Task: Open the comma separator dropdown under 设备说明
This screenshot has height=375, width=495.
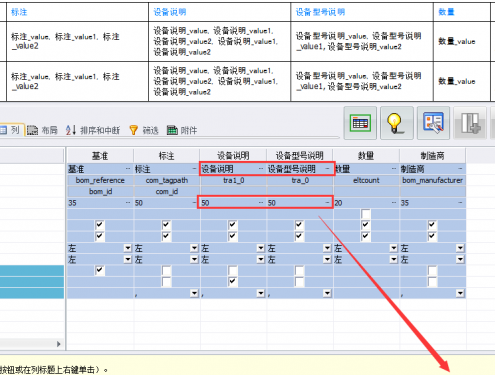Action: click(x=261, y=293)
